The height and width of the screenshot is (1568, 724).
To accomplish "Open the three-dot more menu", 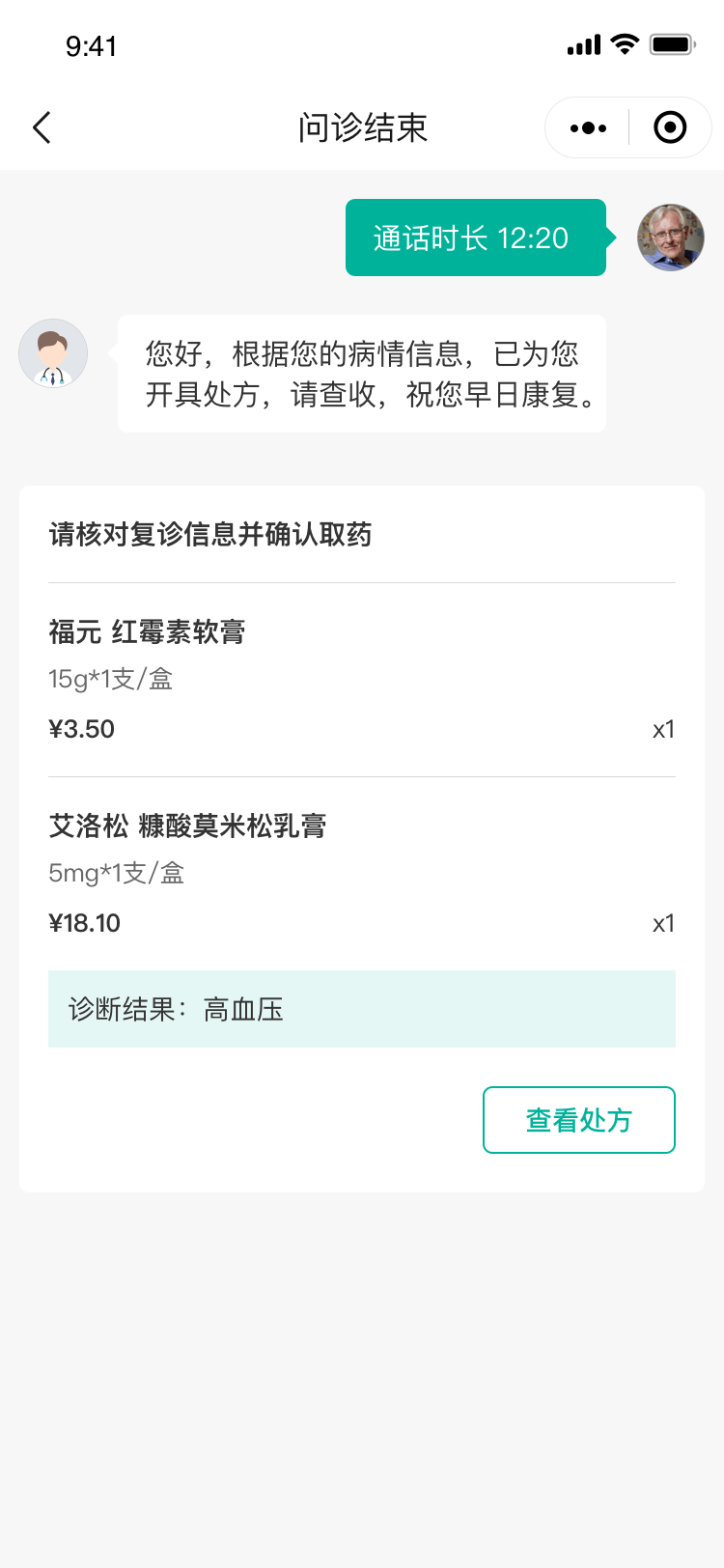I will (x=588, y=127).
